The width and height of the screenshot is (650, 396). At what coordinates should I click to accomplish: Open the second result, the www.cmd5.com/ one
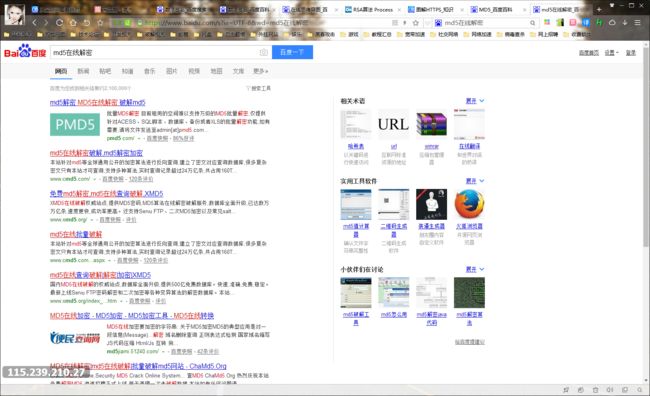click(96, 153)
